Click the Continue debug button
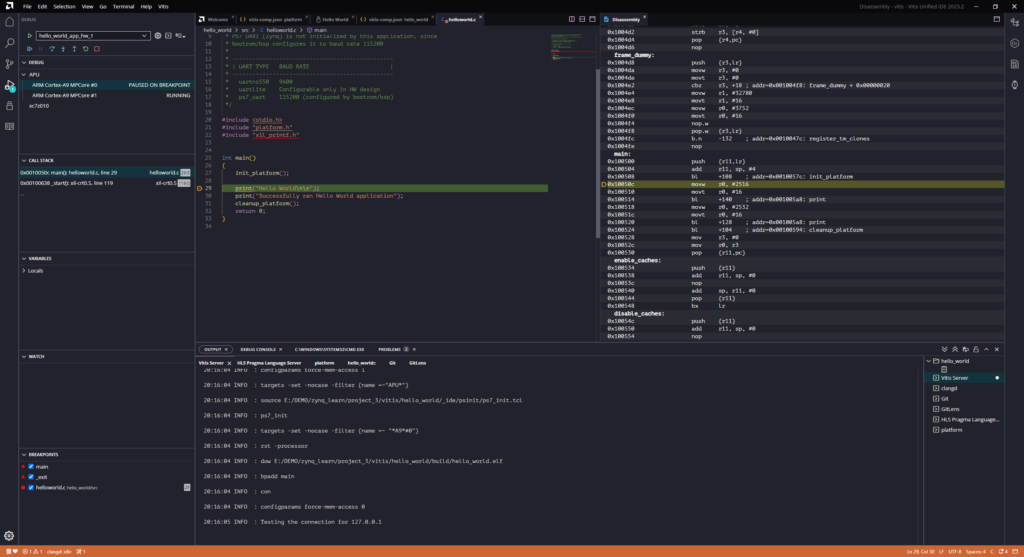The width and height of the screenshot is (1024, 557). 29,49
